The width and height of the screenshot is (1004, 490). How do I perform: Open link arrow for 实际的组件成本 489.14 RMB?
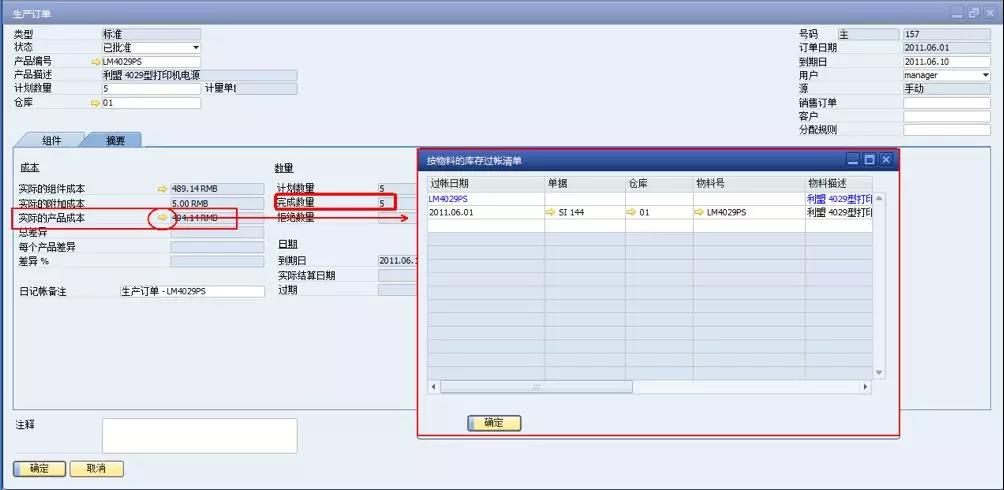coord(162,188)
